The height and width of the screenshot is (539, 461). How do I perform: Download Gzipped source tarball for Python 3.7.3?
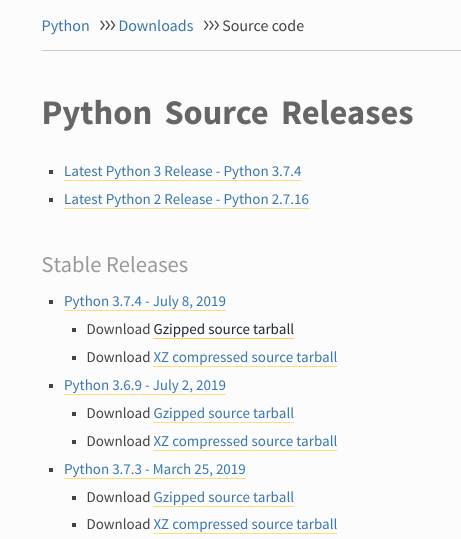223,497
